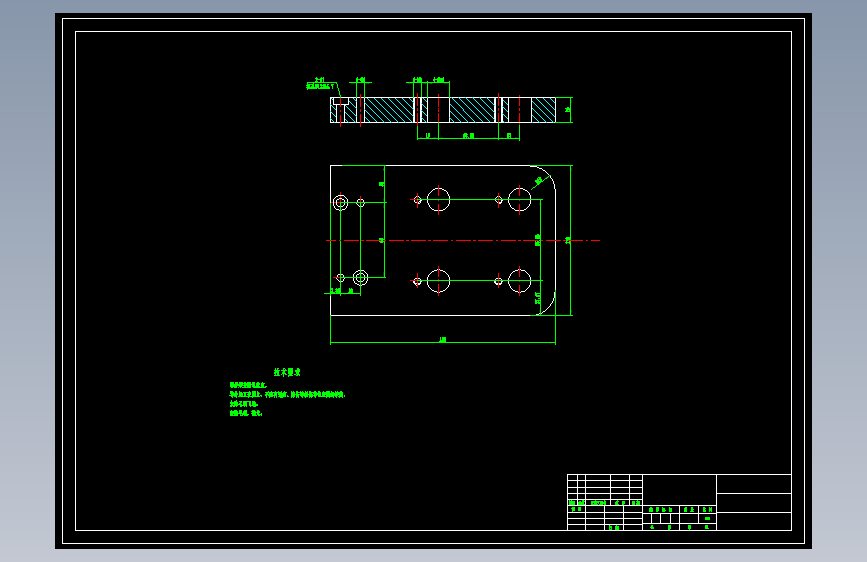Click the large empty cell in title block
This screenshot has height=562, width=867.
pos(680,490)
